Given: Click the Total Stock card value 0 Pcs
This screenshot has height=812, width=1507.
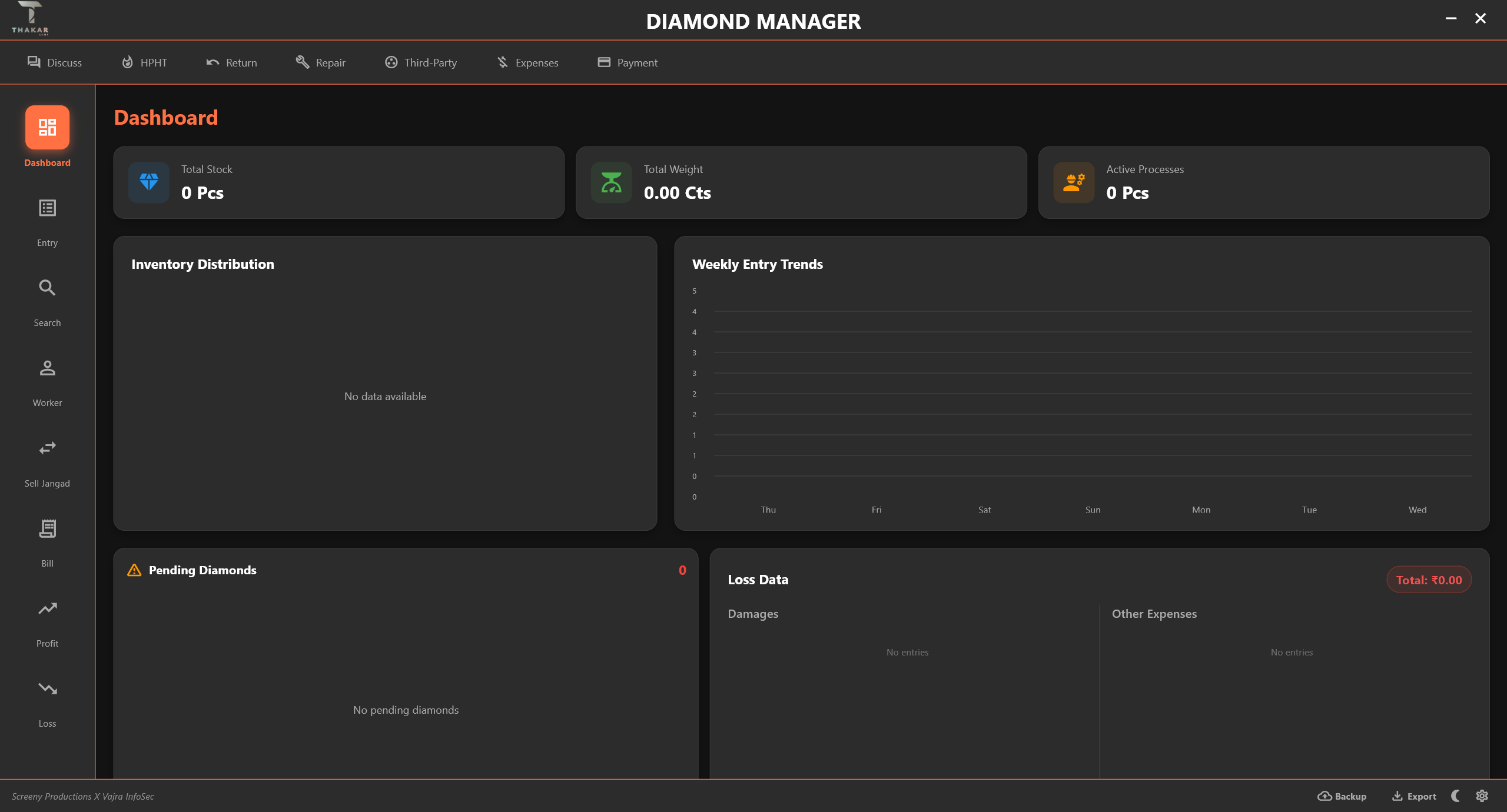Looking at the screenshot, I should tap(203, 193).
